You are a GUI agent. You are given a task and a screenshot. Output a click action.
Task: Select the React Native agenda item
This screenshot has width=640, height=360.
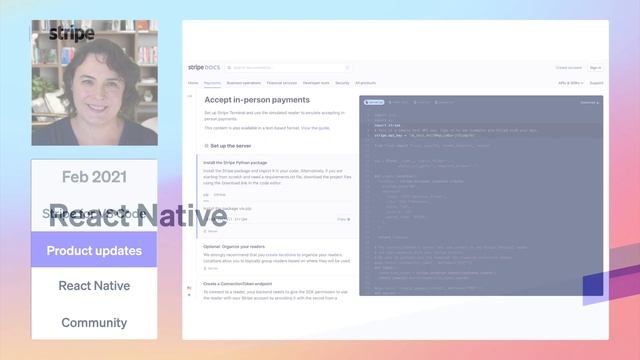coord(94,286)
